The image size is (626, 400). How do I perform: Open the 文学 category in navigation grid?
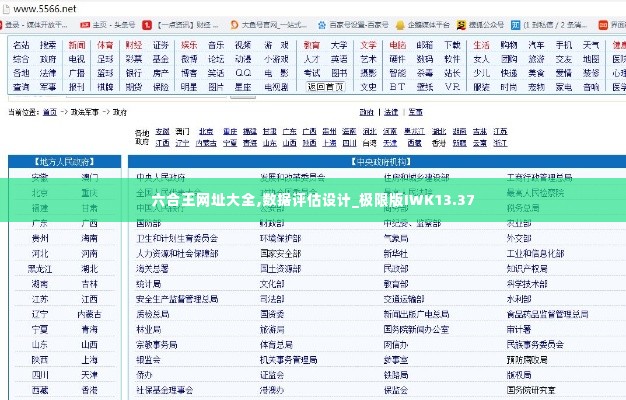point(368,45)
